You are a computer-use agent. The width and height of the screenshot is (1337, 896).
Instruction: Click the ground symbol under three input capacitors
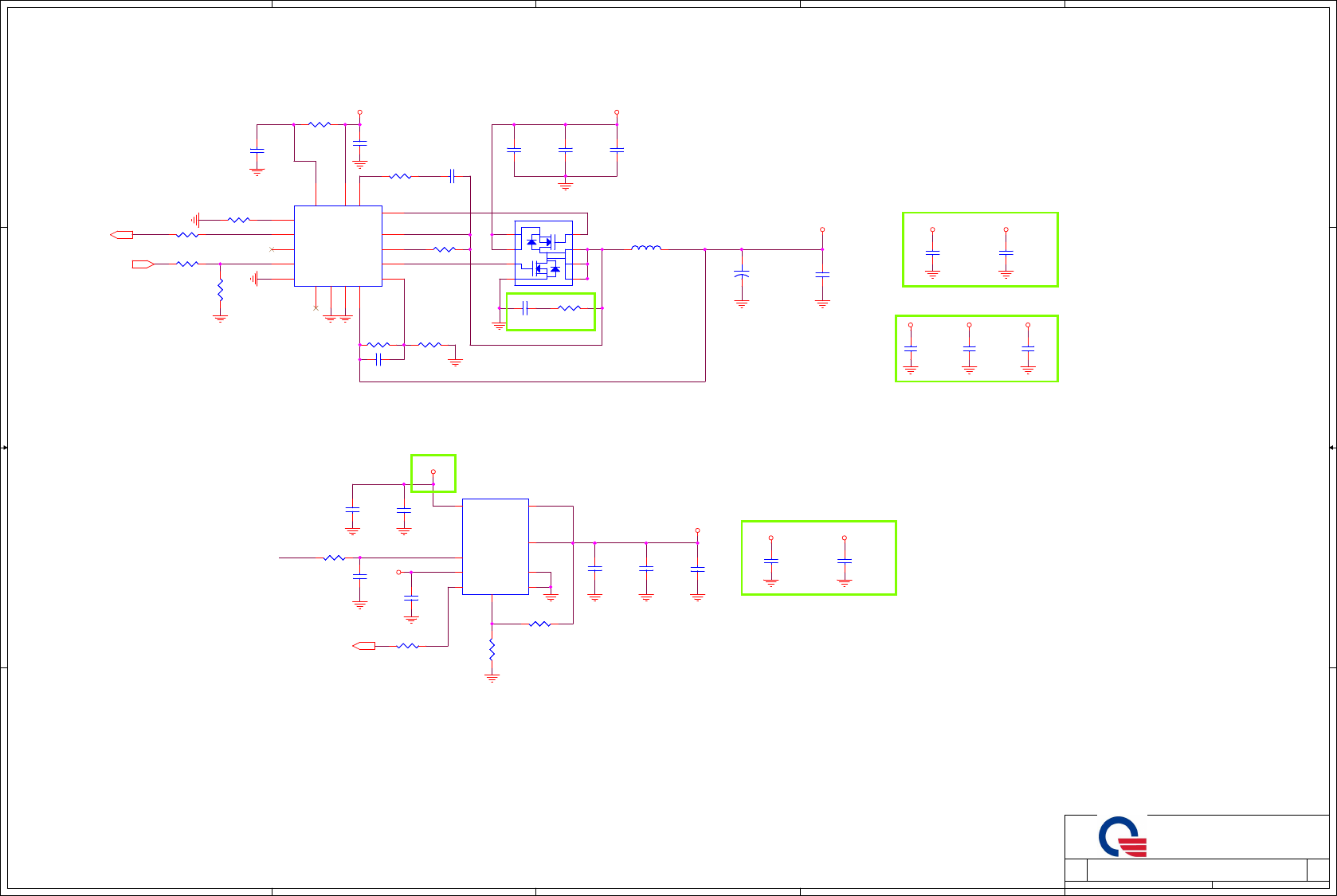pyautogui.click(x=566, y=186)
